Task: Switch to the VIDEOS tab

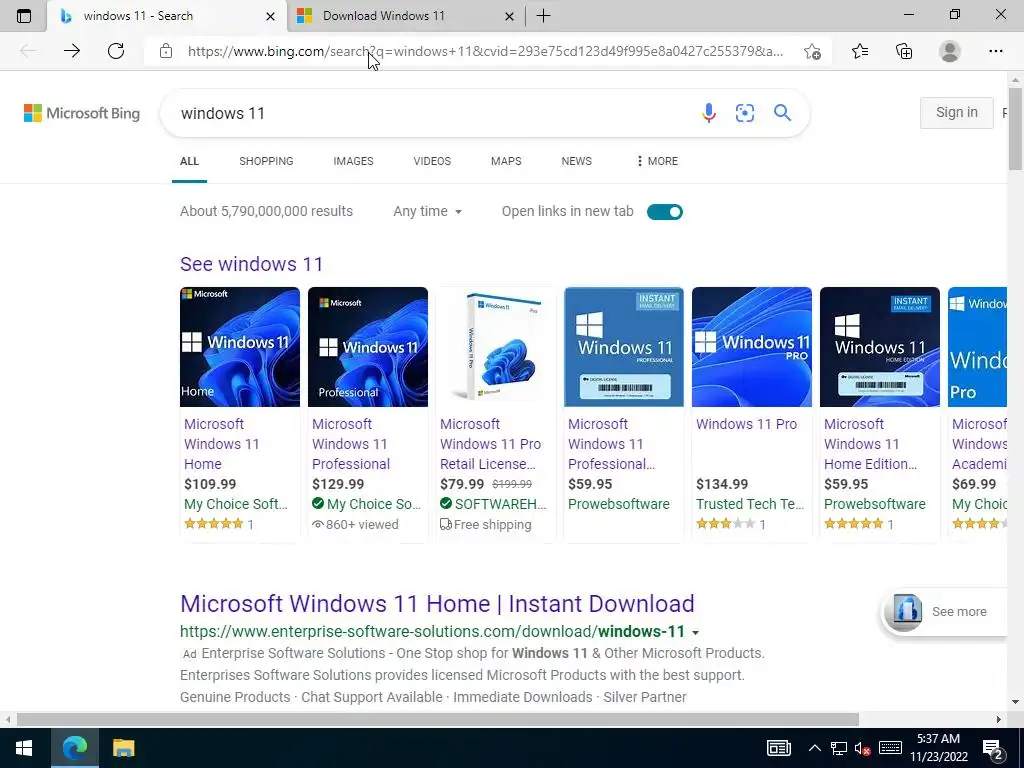Action: (432, 161)
